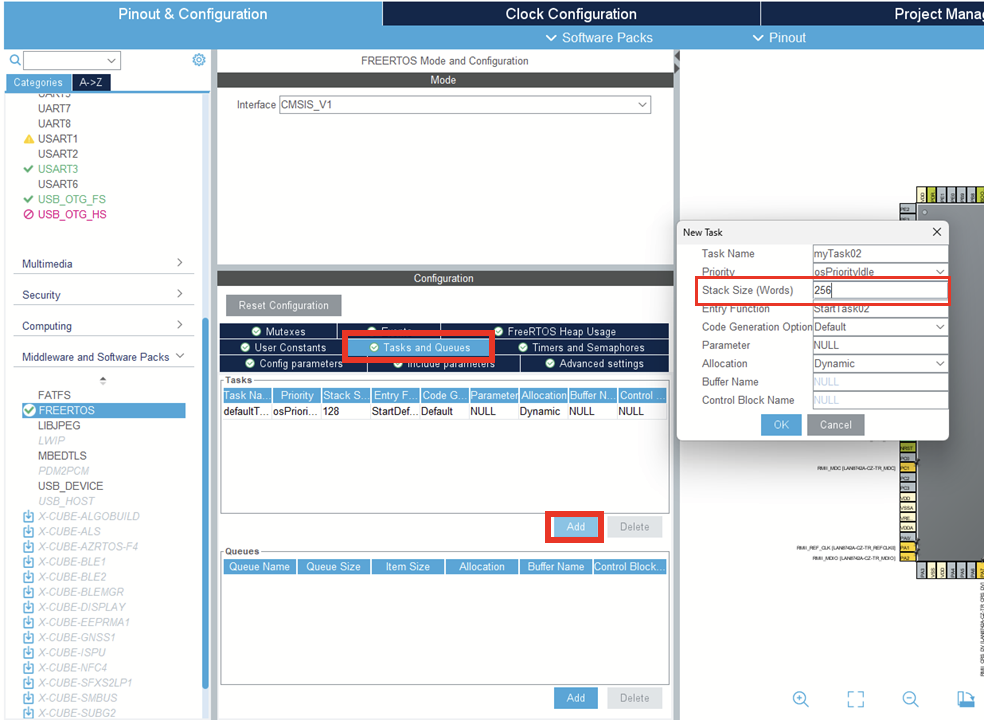Click the search magnifier icon
Image resolution: width=984 pixels, height=720 pixels.
pyautogui.click(x=15, y=60)
